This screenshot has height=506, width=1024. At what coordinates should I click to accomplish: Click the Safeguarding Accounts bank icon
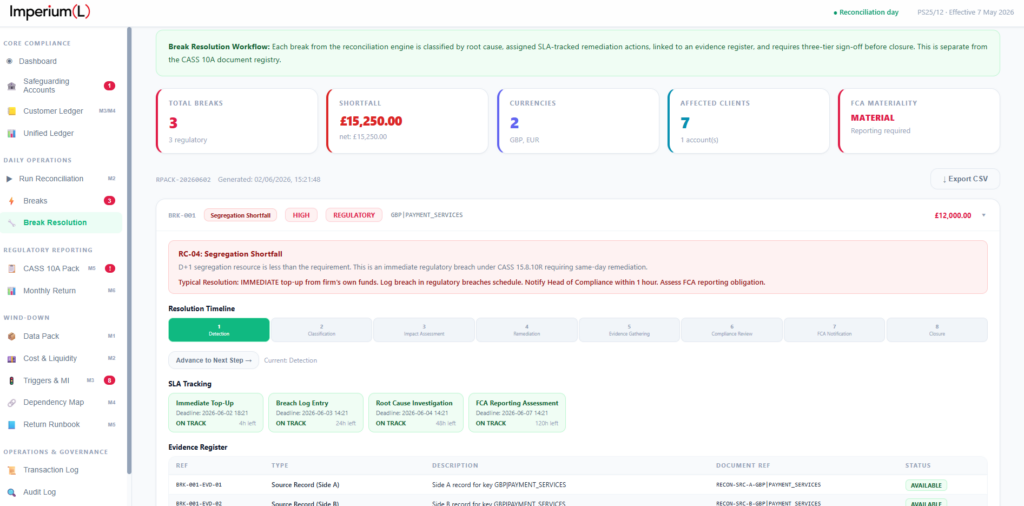coord(11,86)
